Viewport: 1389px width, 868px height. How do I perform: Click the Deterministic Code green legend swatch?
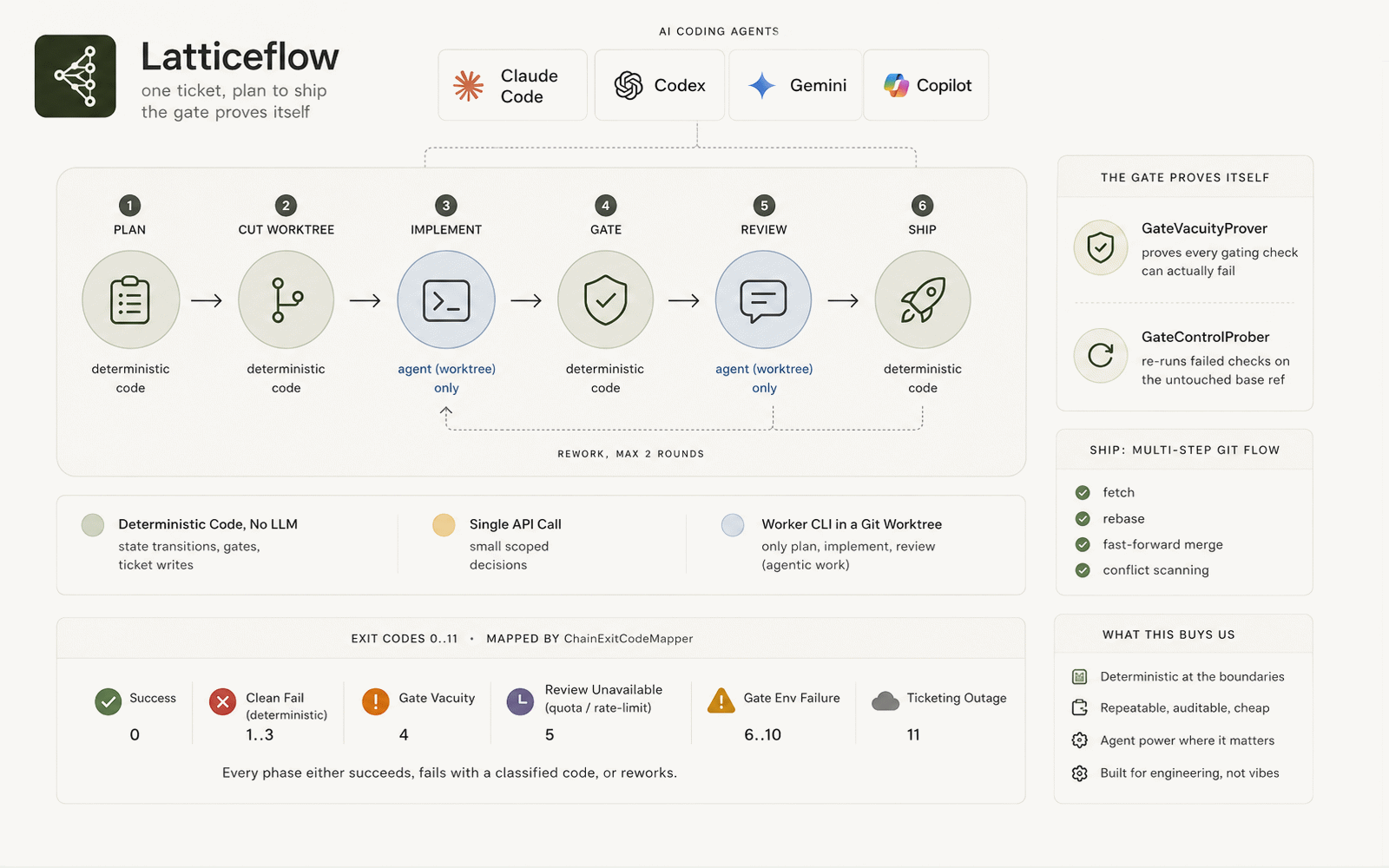tap(93, 525)
